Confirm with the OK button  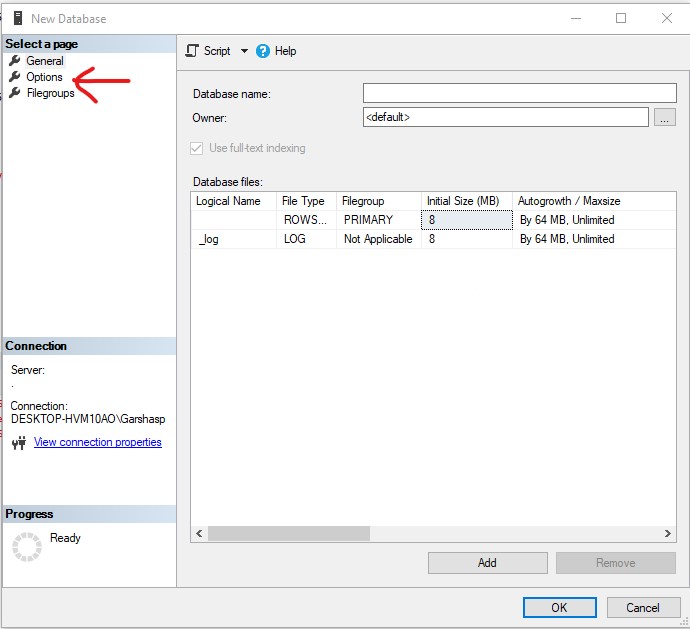[559, 607]
